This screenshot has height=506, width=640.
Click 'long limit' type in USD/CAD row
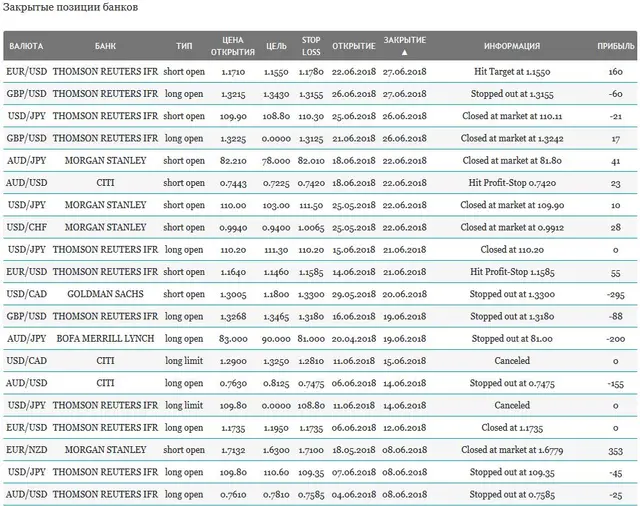184,361
